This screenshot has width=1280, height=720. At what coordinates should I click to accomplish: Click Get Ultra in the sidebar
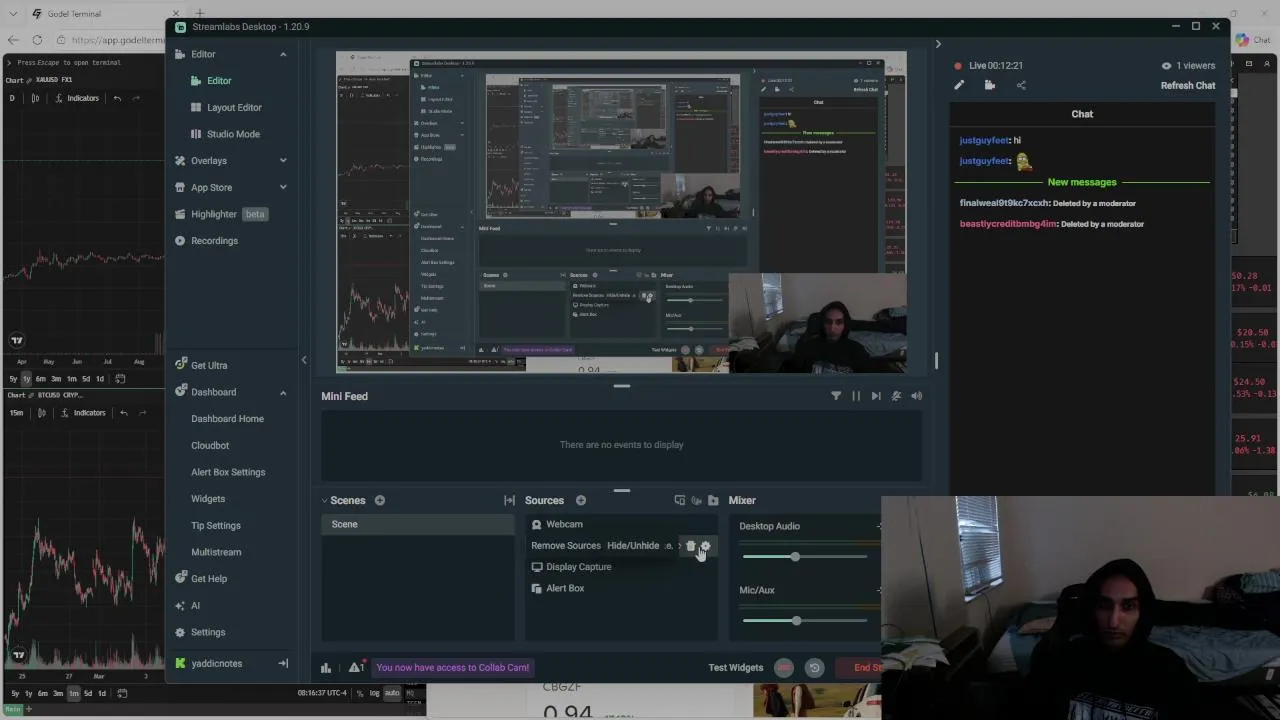point(209,366)
